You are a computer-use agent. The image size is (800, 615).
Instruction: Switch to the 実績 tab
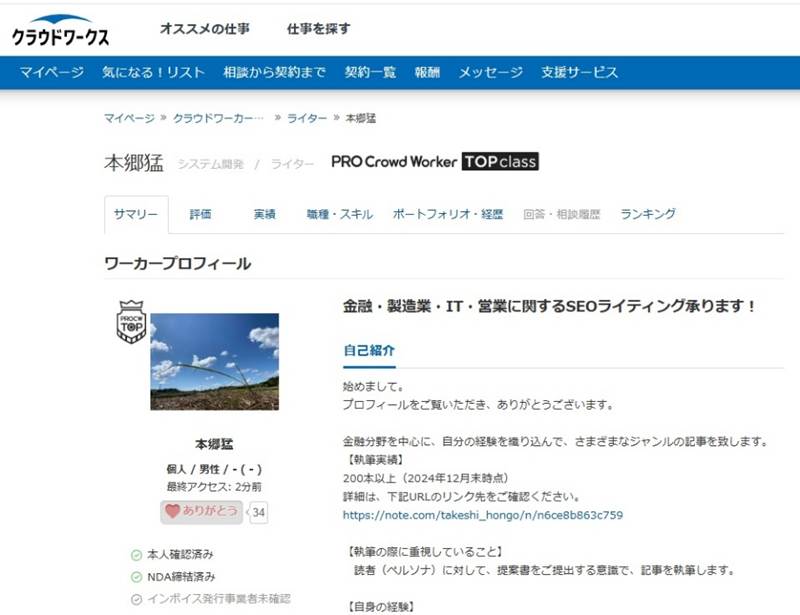264,214
